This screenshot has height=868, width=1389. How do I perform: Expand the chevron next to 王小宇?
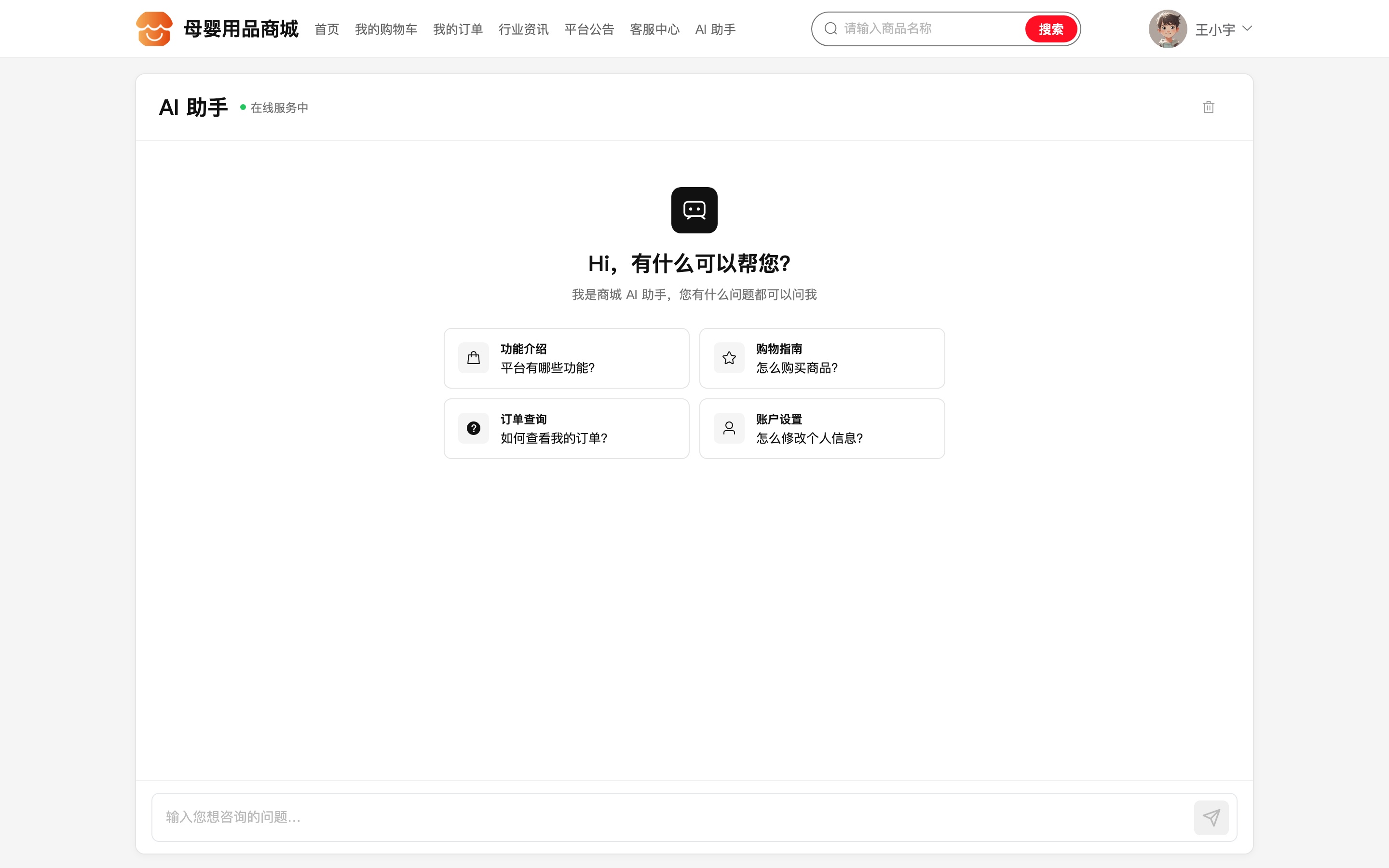tap(1247, 28)
